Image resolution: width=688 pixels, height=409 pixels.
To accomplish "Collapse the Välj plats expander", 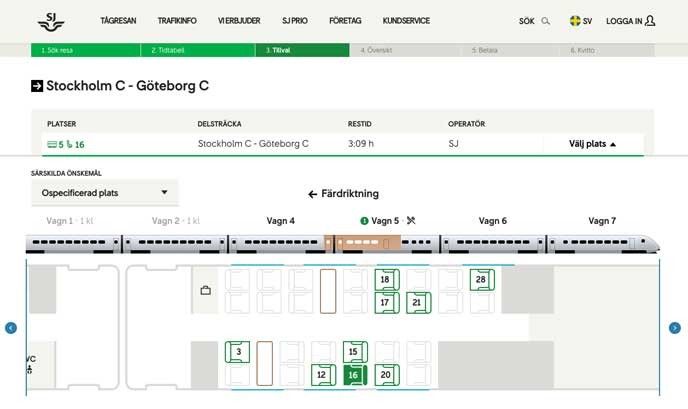I will pyautogui.click(x=593, y=144).
